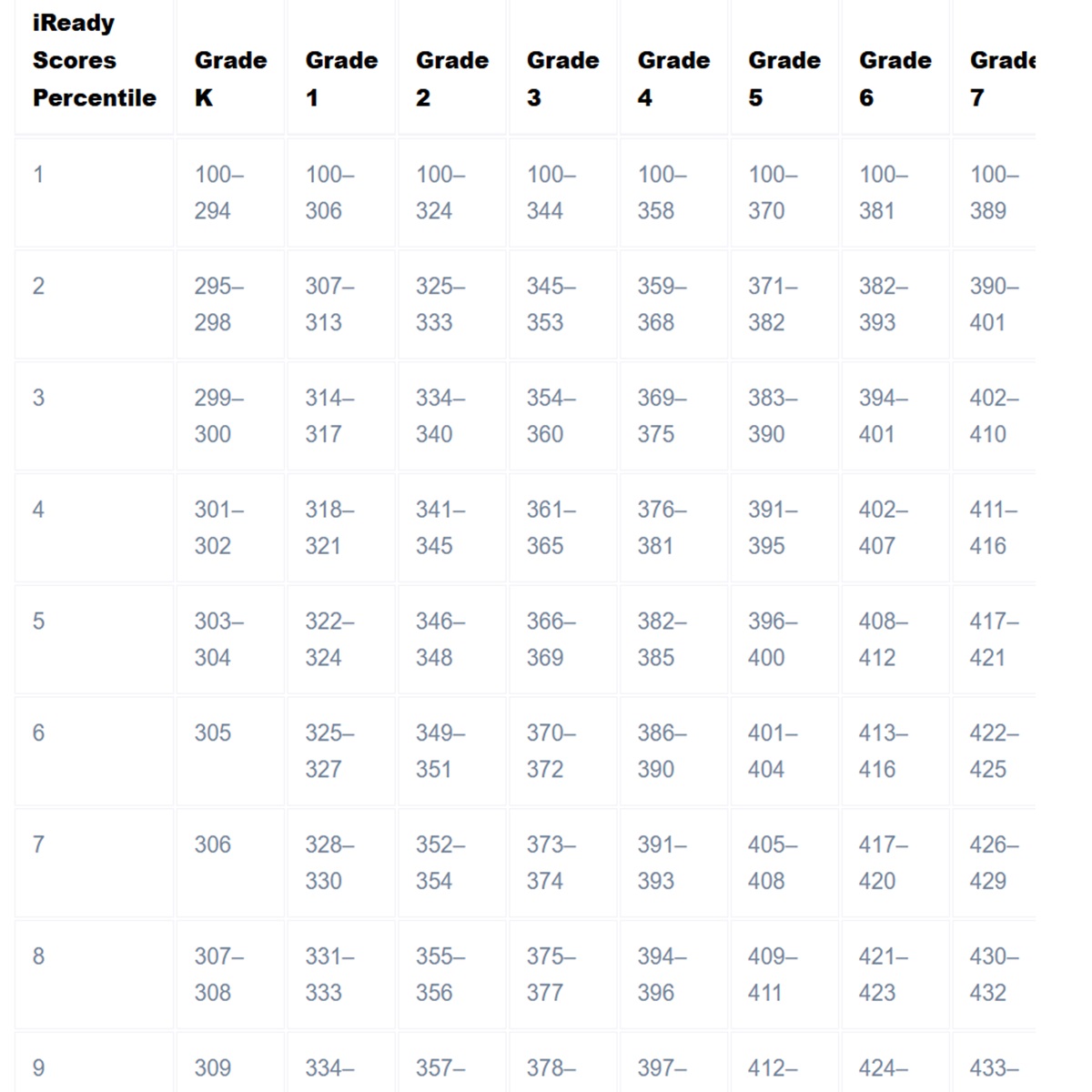This screenshot has width=1092, height=1092.
Task: Click the Grade 6 column header
Action: pos(895,79)
